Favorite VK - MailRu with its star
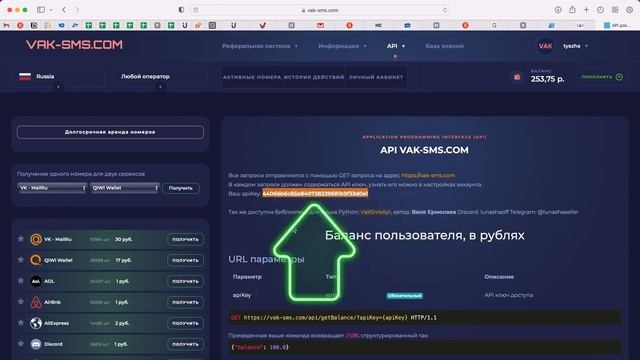 pos(21,239)
